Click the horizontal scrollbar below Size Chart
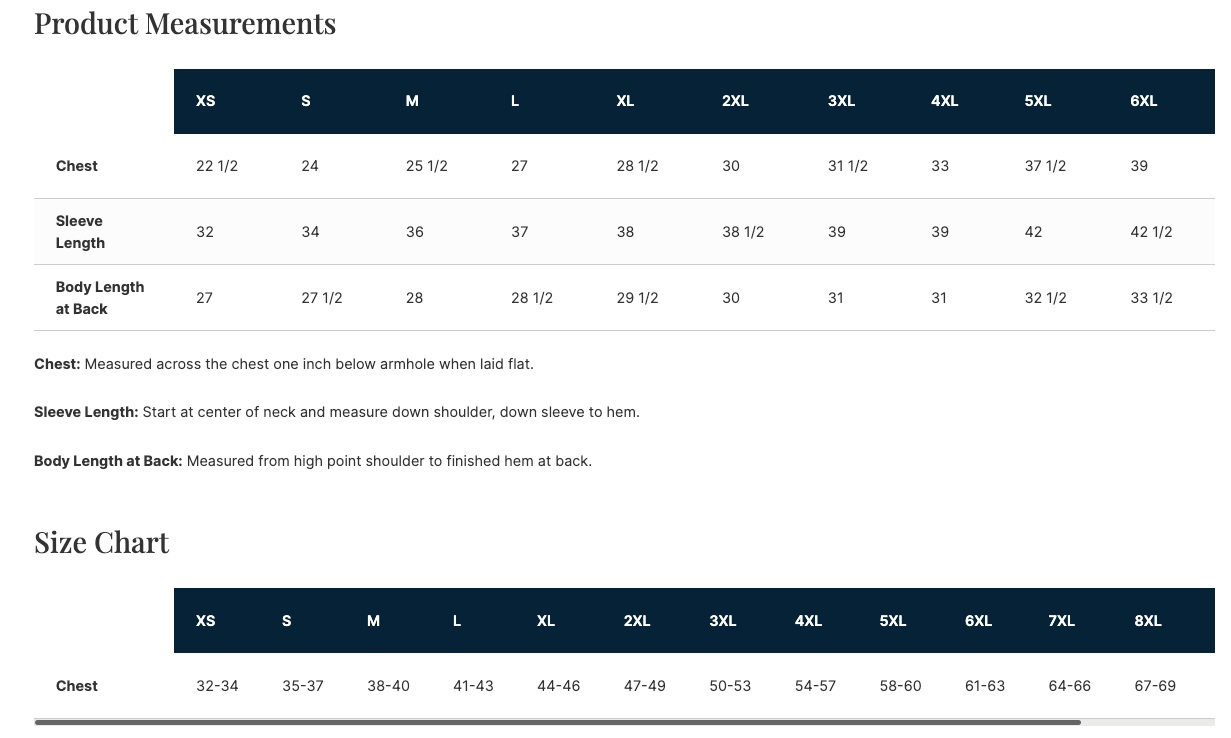The height and width of the screenshot is (738, 1231). point(557,722)
